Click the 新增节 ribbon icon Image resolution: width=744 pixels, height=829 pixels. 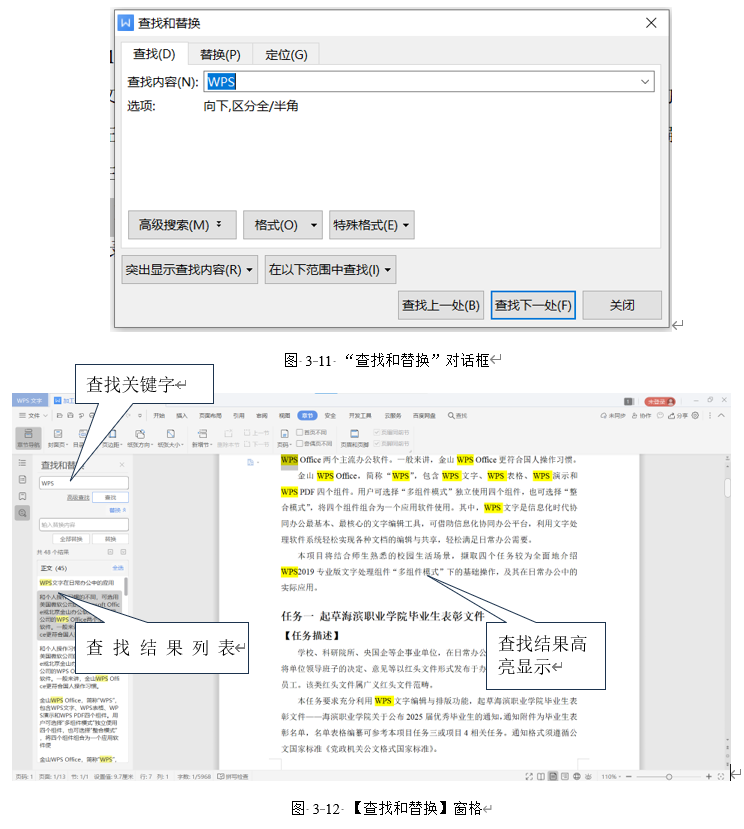[x=202, y=438]
